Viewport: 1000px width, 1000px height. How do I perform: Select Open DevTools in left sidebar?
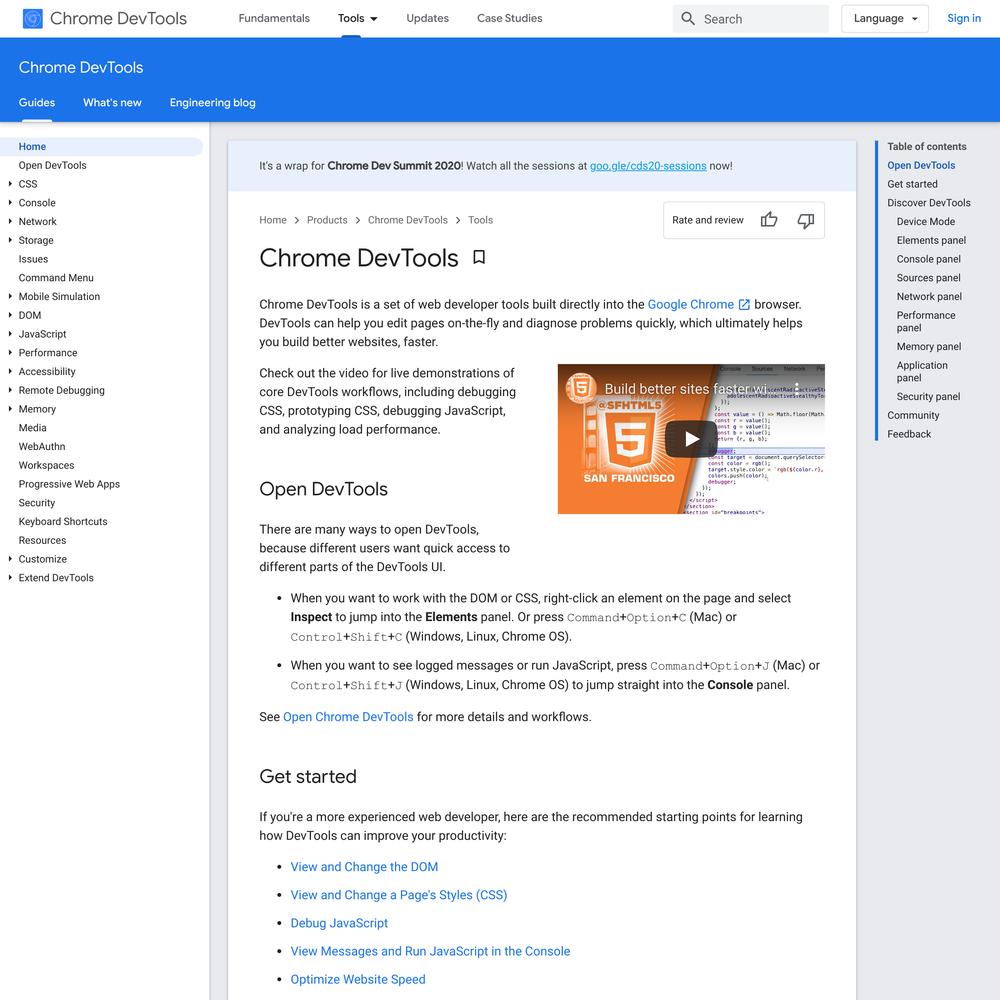tap(52, 165)
